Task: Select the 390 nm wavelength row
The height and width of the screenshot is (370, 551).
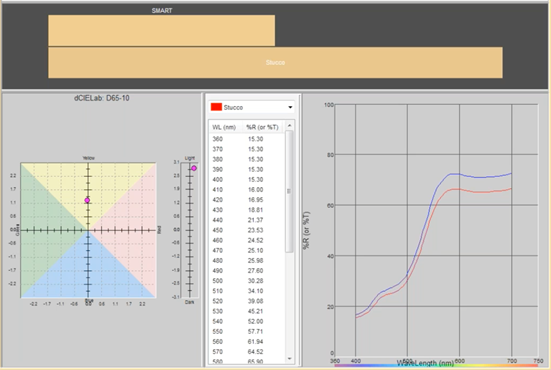Action: [247, 169]
